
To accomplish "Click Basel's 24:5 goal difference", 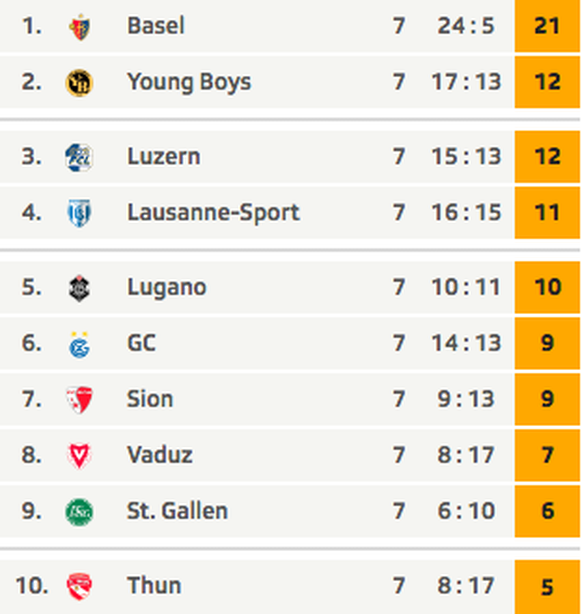I will tap(466, 26).
